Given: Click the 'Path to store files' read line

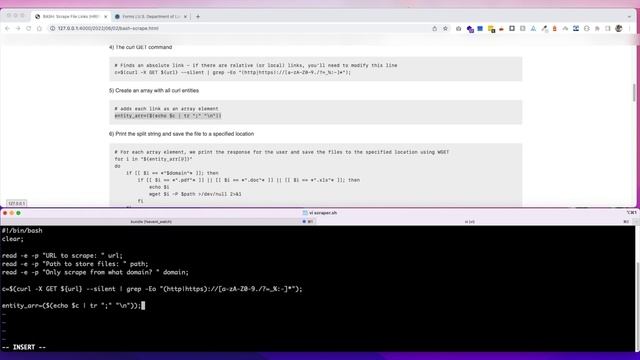Looking at the screenshot, I should [x=75, y=264].
